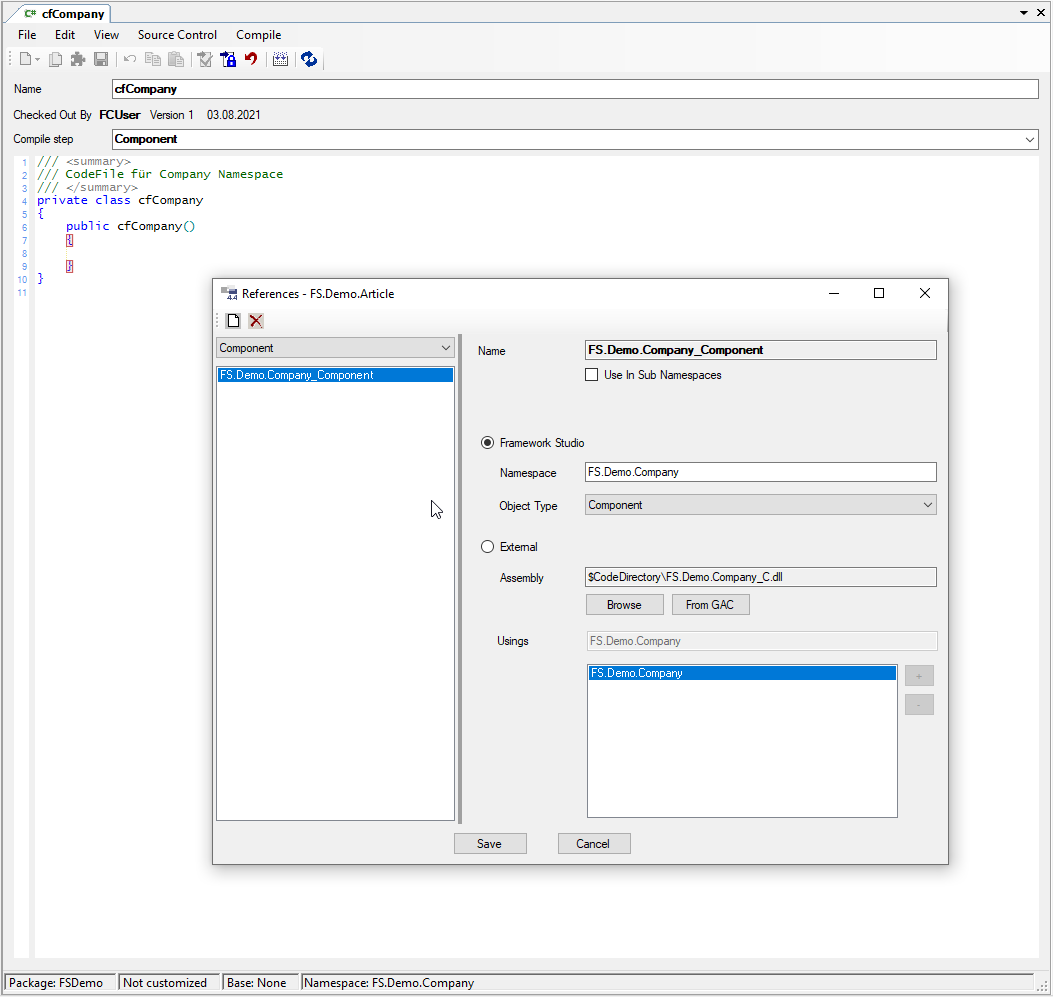
Task: Click the New document toolbar icon
Action: 25,59
